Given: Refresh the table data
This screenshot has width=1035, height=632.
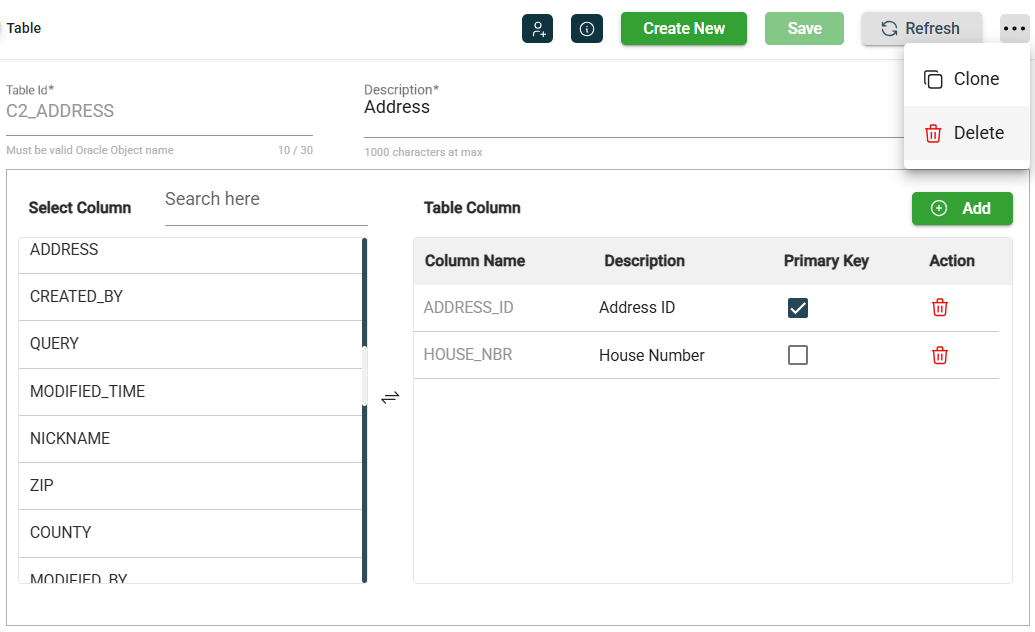Looking at the screenshot, I should pos(921,29).
